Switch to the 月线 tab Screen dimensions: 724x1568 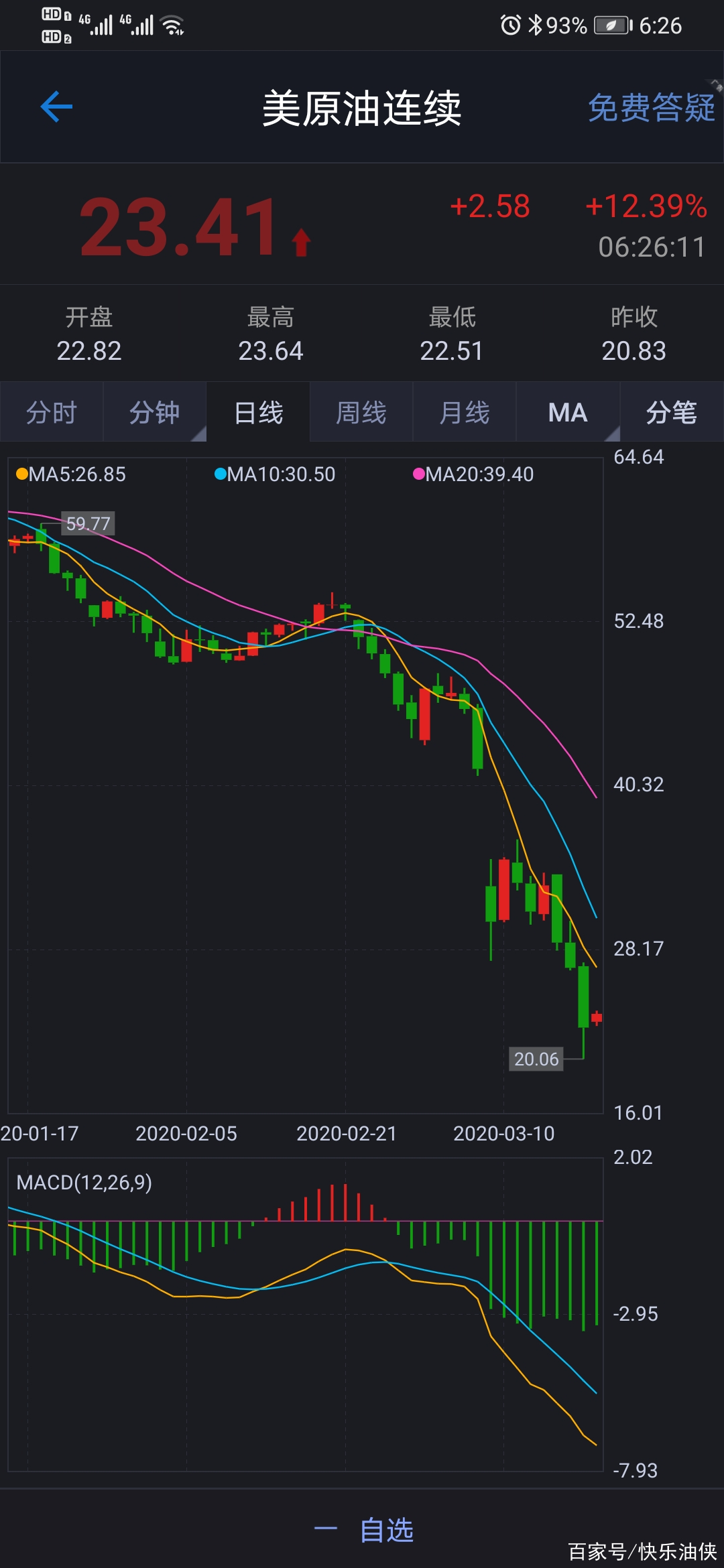465,412
